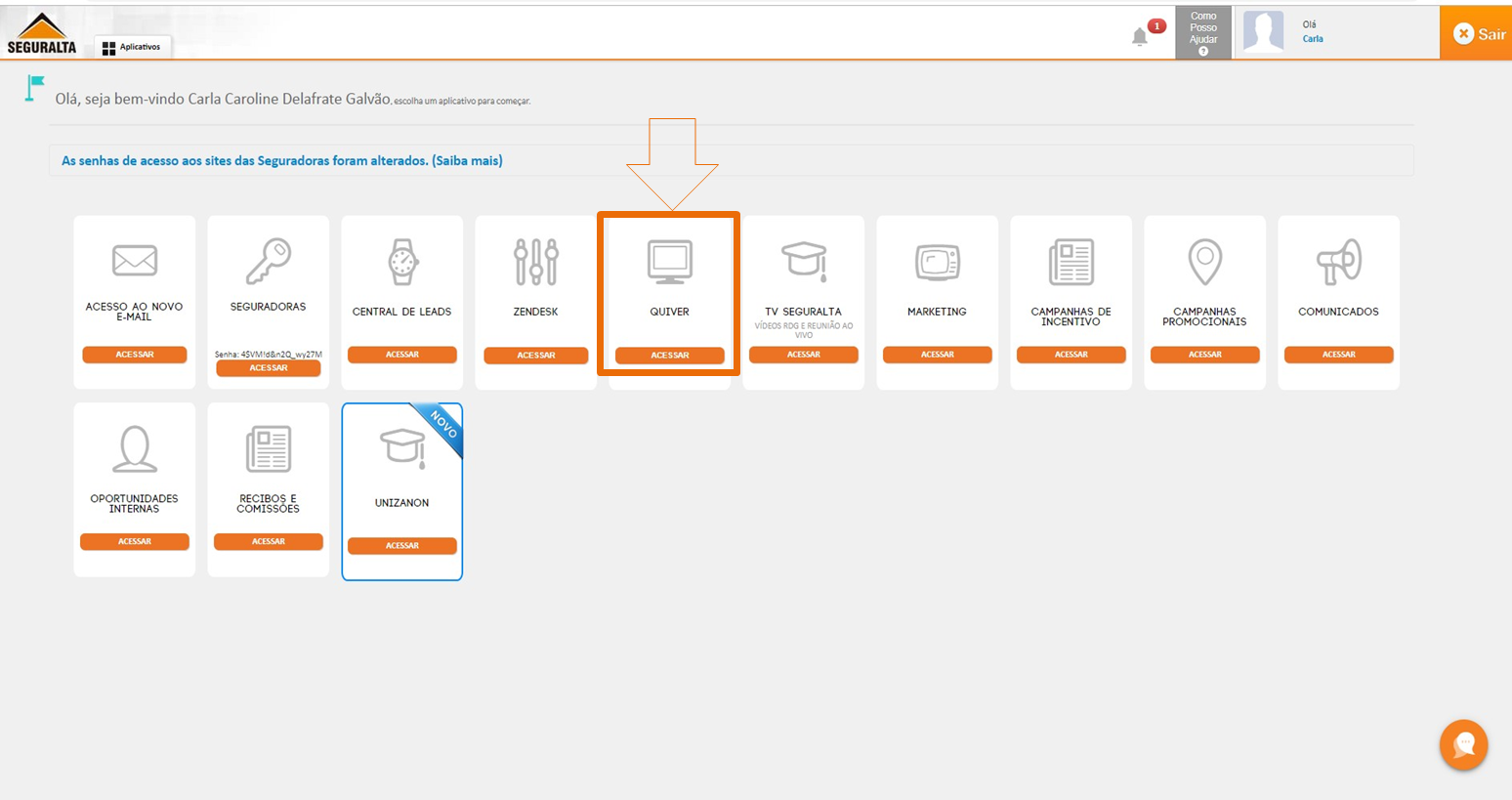Image resolution: width=1512 pixels, height=800 pixels.
Task: Click the COMUNICADOS card title
Action: [1338, 312]
